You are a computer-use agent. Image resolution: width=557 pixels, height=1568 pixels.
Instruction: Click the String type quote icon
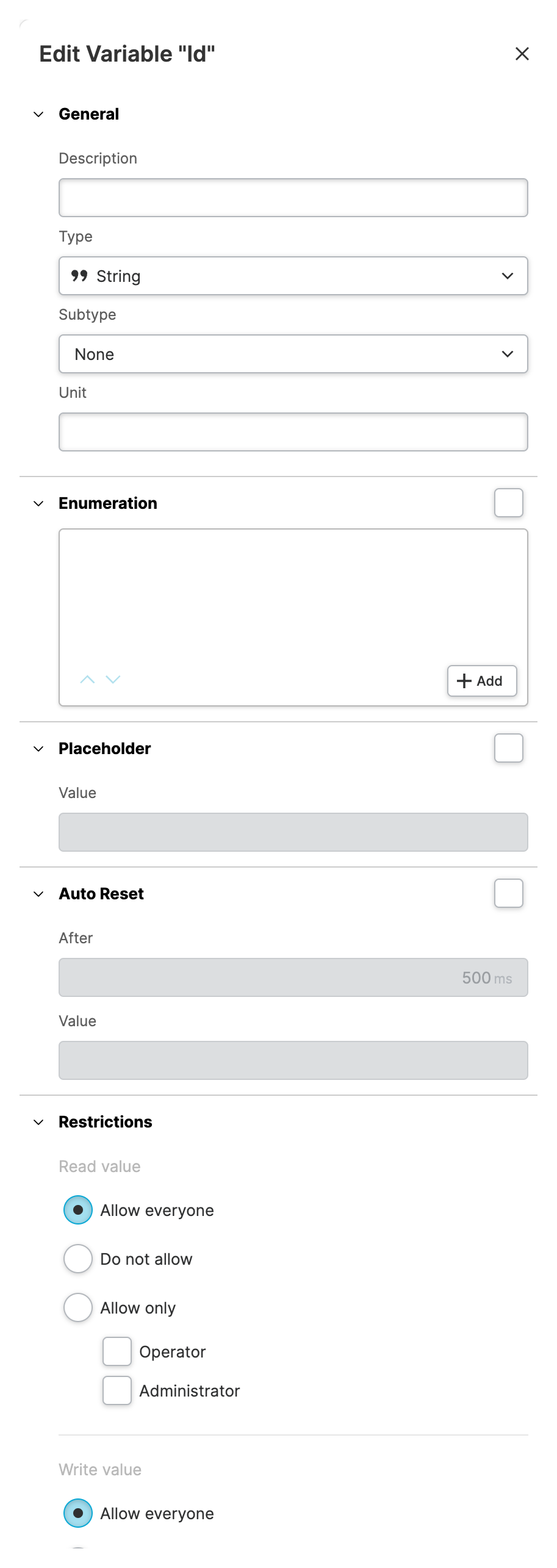[79, 276]
